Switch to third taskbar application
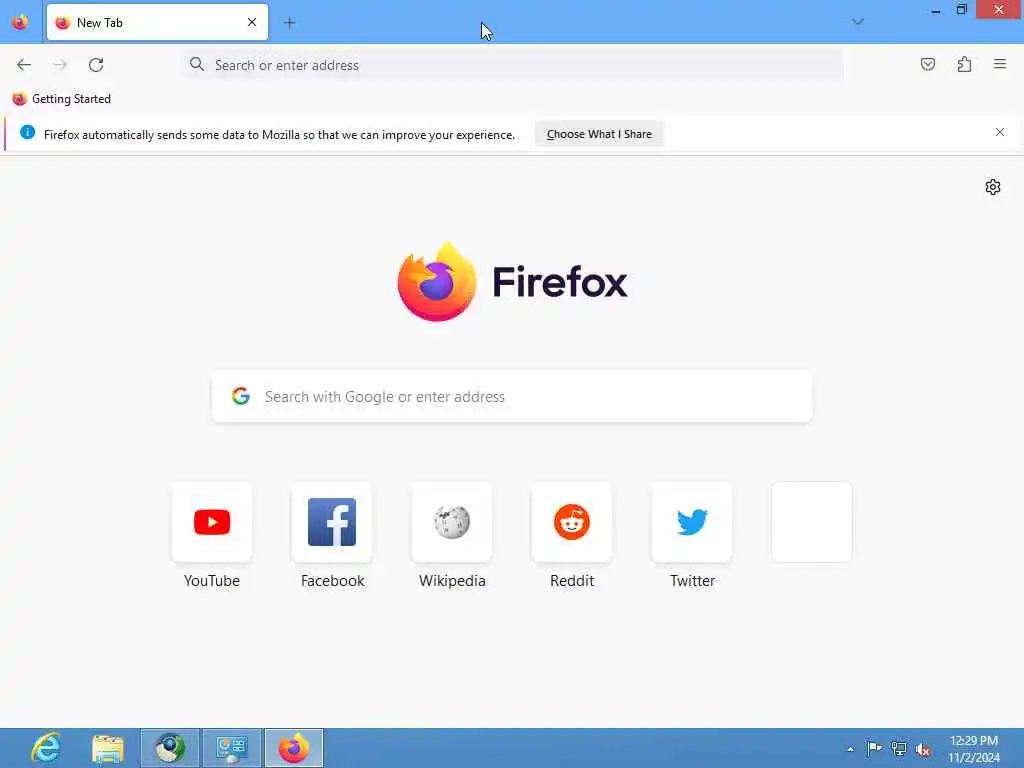This screenshot has height=768, width=1024. [170, 748]
